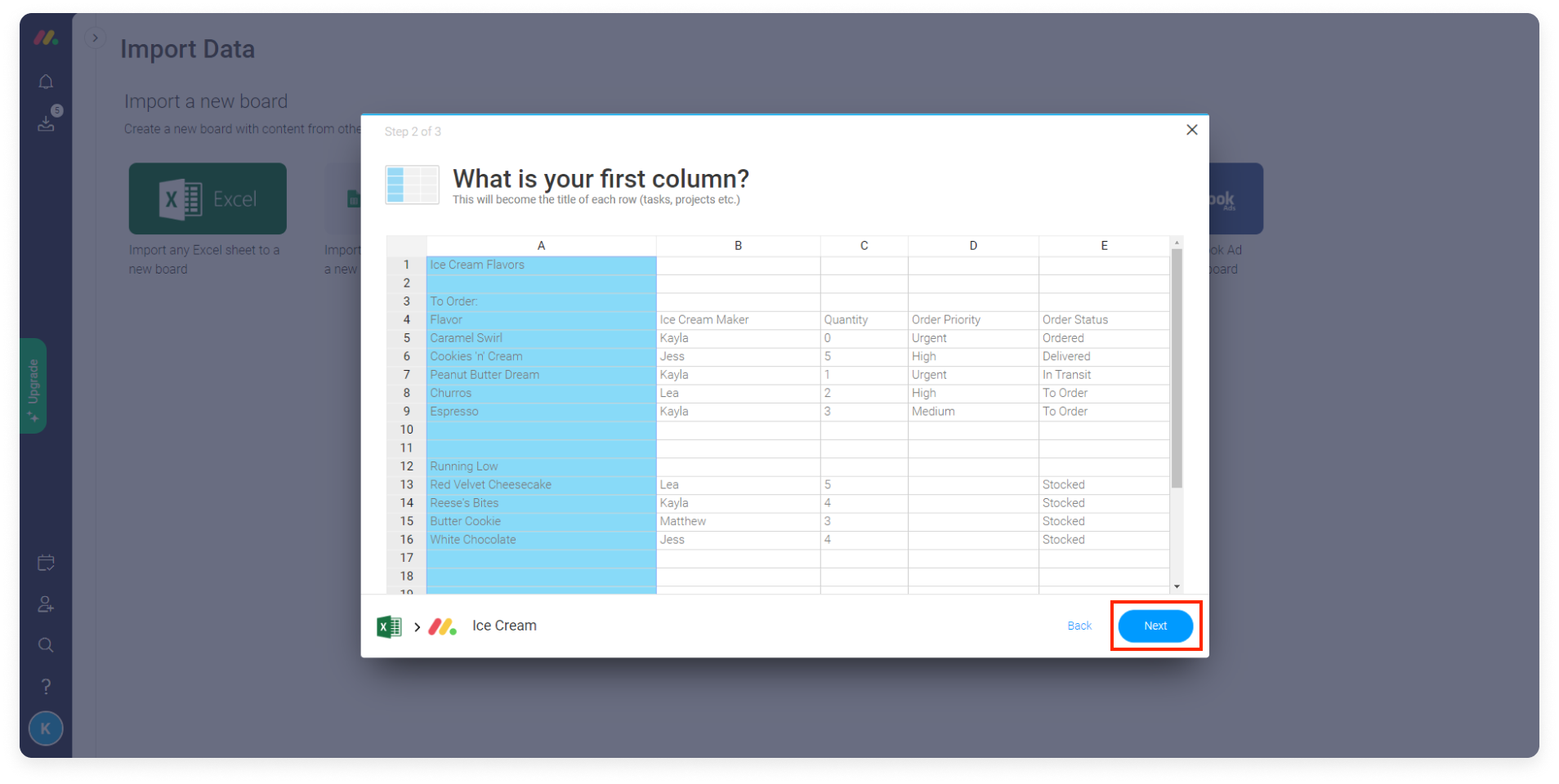1559x784 pixels.
Task: Click the 'Peanut Butter Dream' cell
Action: coord(541,375)
